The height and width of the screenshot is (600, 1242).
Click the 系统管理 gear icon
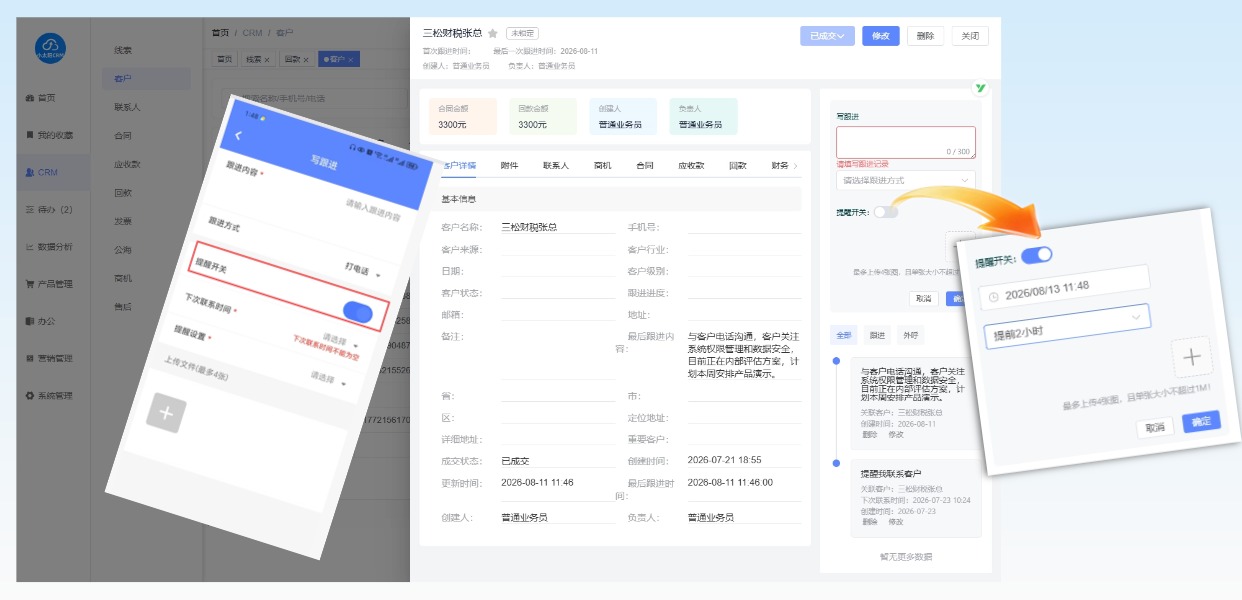click(30, 395)
